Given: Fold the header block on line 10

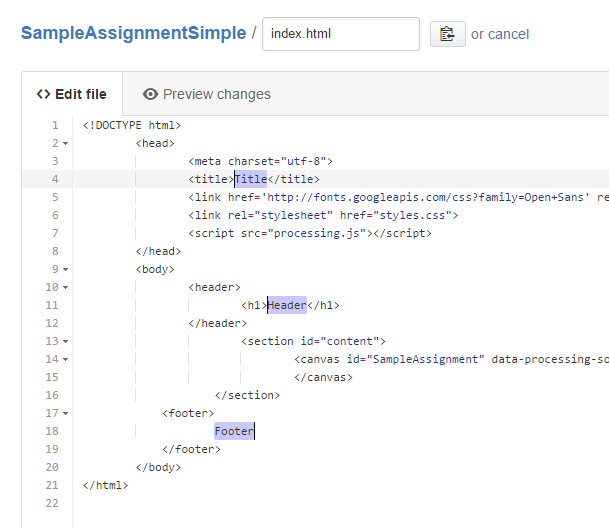Looking at the screenshot, I should 65,288.
